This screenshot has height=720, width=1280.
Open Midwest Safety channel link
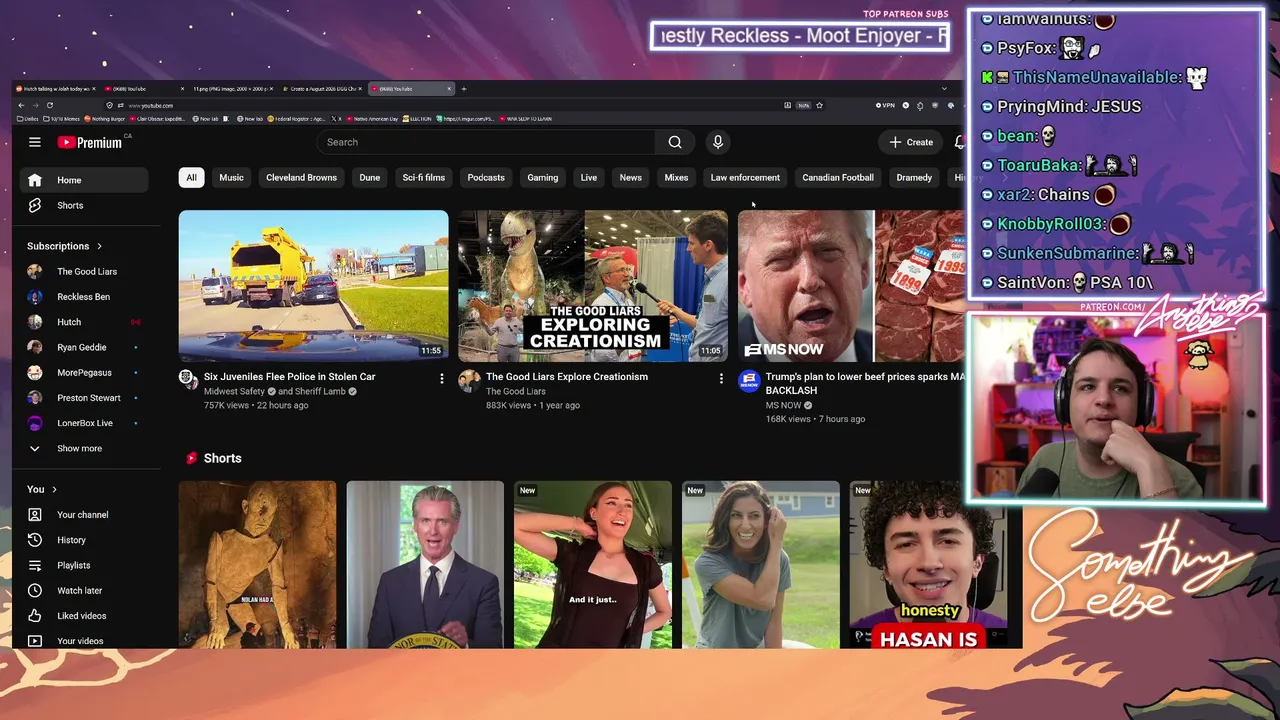tap(234, 392)
